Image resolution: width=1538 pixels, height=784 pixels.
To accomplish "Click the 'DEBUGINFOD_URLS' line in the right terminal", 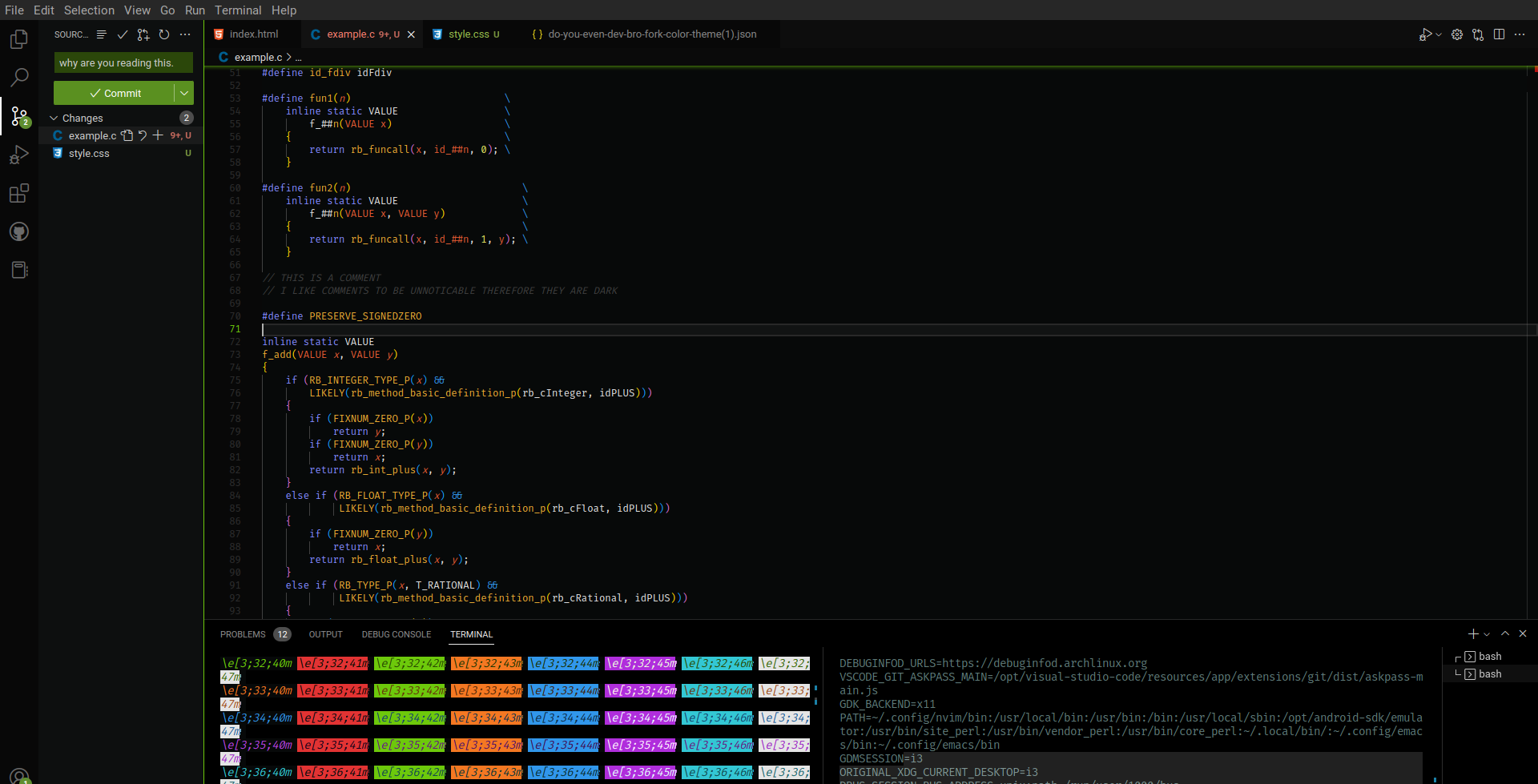I will click(x=993, y=663).
